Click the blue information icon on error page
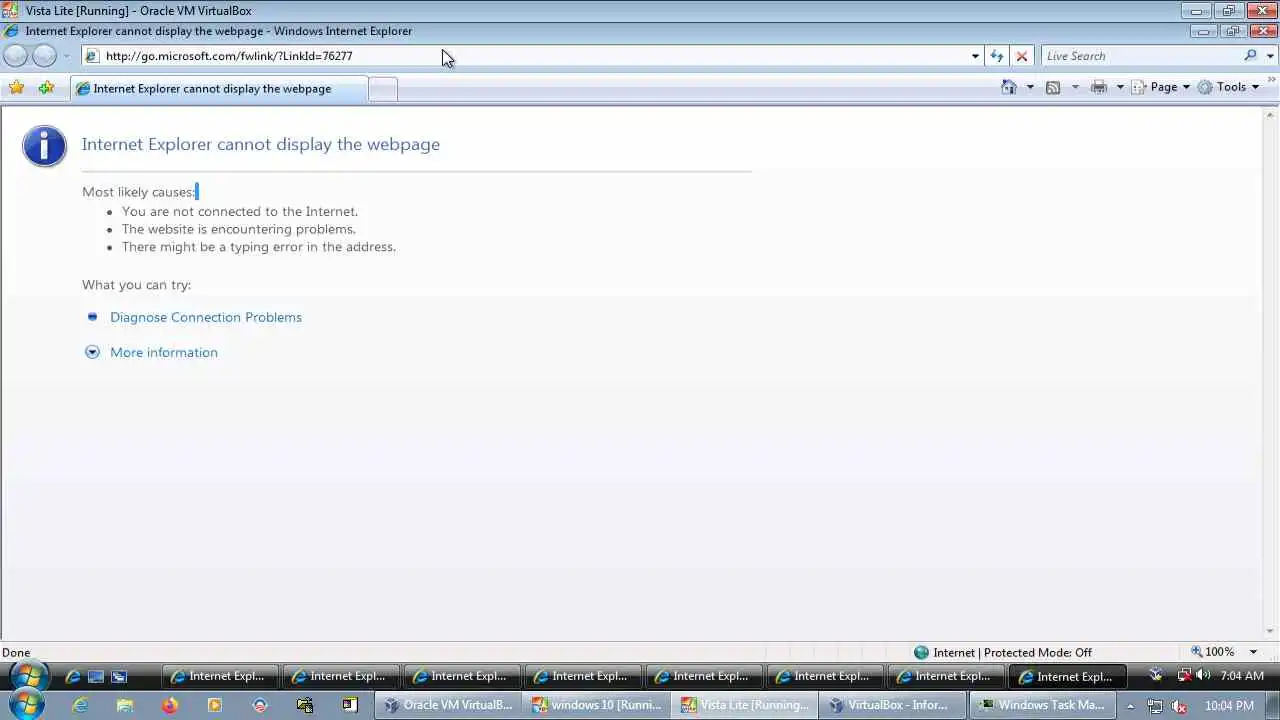The image size is (1280, 720). 44,146
